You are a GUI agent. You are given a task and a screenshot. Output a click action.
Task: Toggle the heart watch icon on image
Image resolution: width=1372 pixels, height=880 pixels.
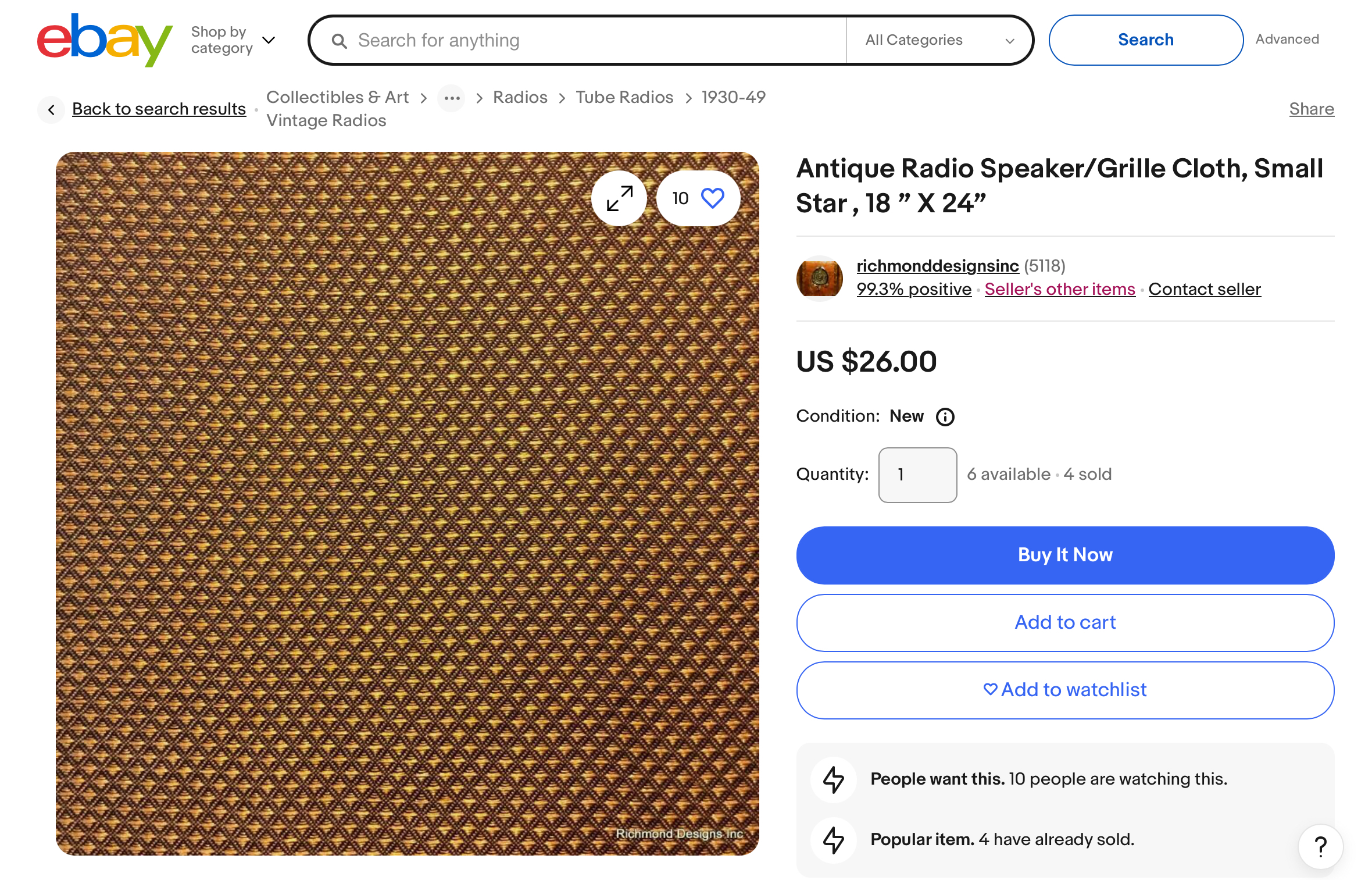pos(712,198)
